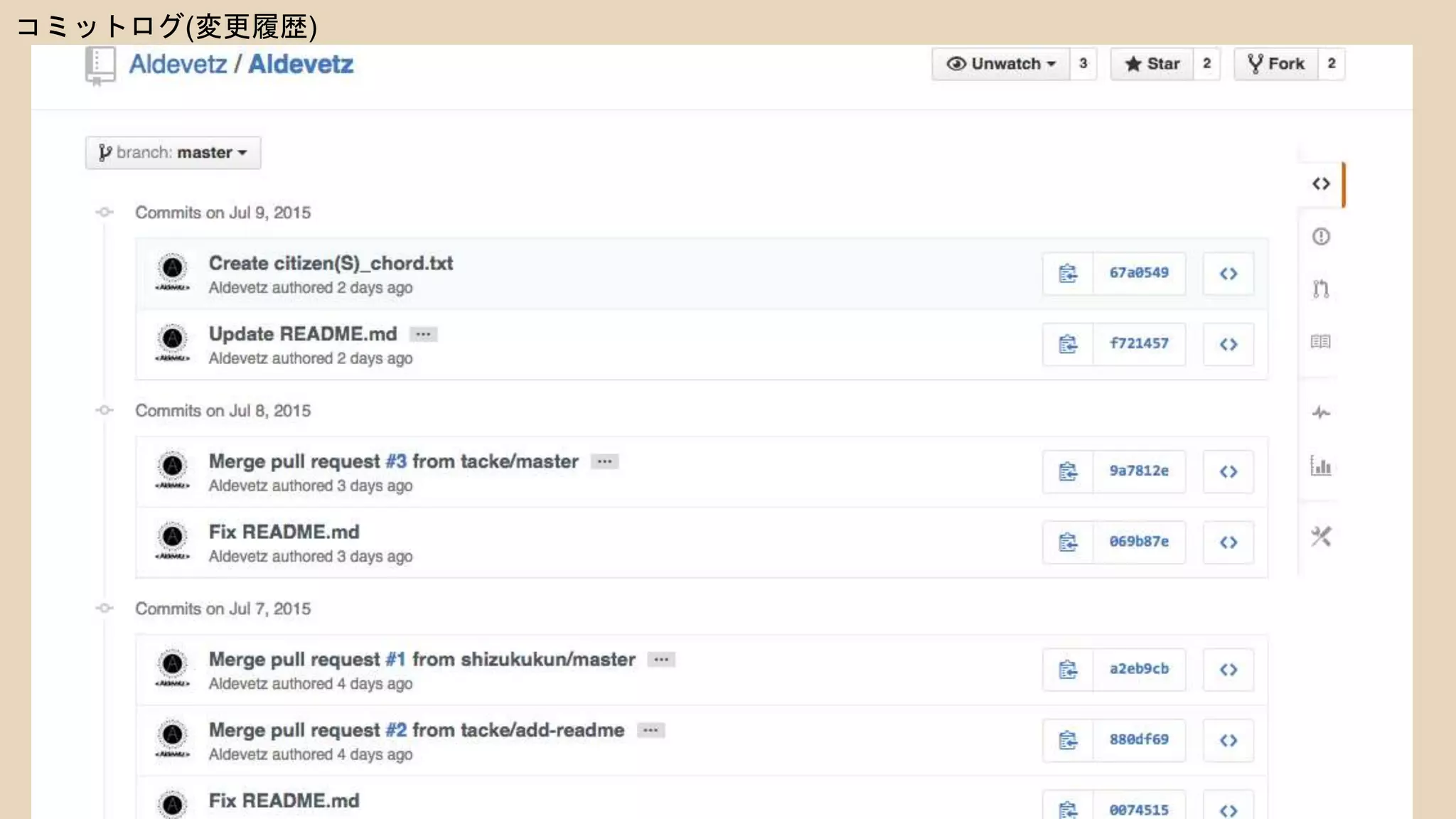
Task: Open the Wiki sidebar icon
Action: (1321, 342)
